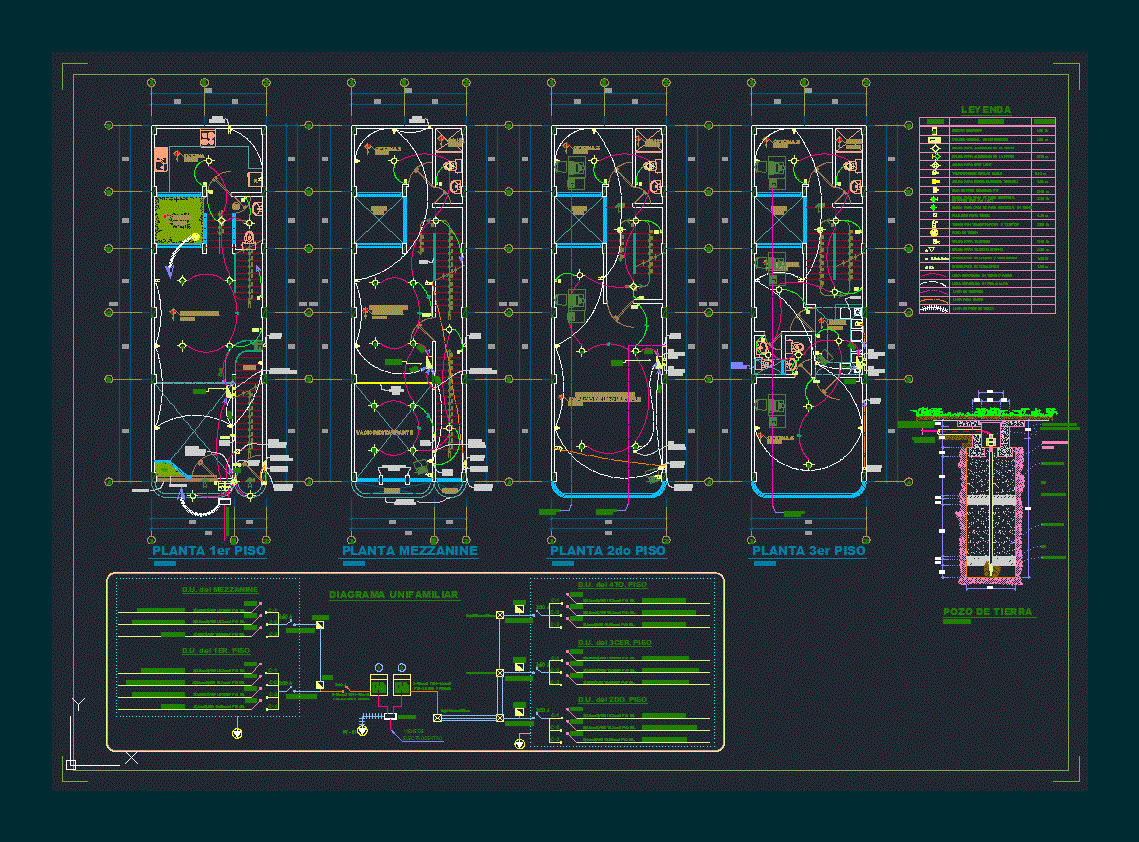The width and height of the screenshot is (1139, 842).
Task: Select the "D.U. del 1ER. PISO" heading
Action: point(216,651)
